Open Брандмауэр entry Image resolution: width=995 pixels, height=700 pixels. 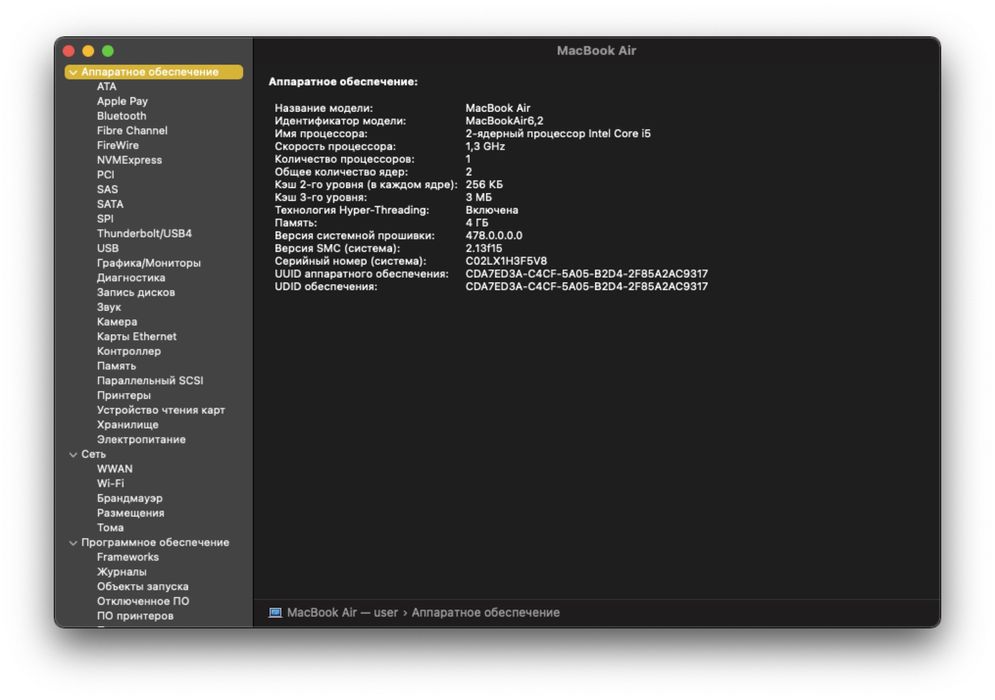129,498
